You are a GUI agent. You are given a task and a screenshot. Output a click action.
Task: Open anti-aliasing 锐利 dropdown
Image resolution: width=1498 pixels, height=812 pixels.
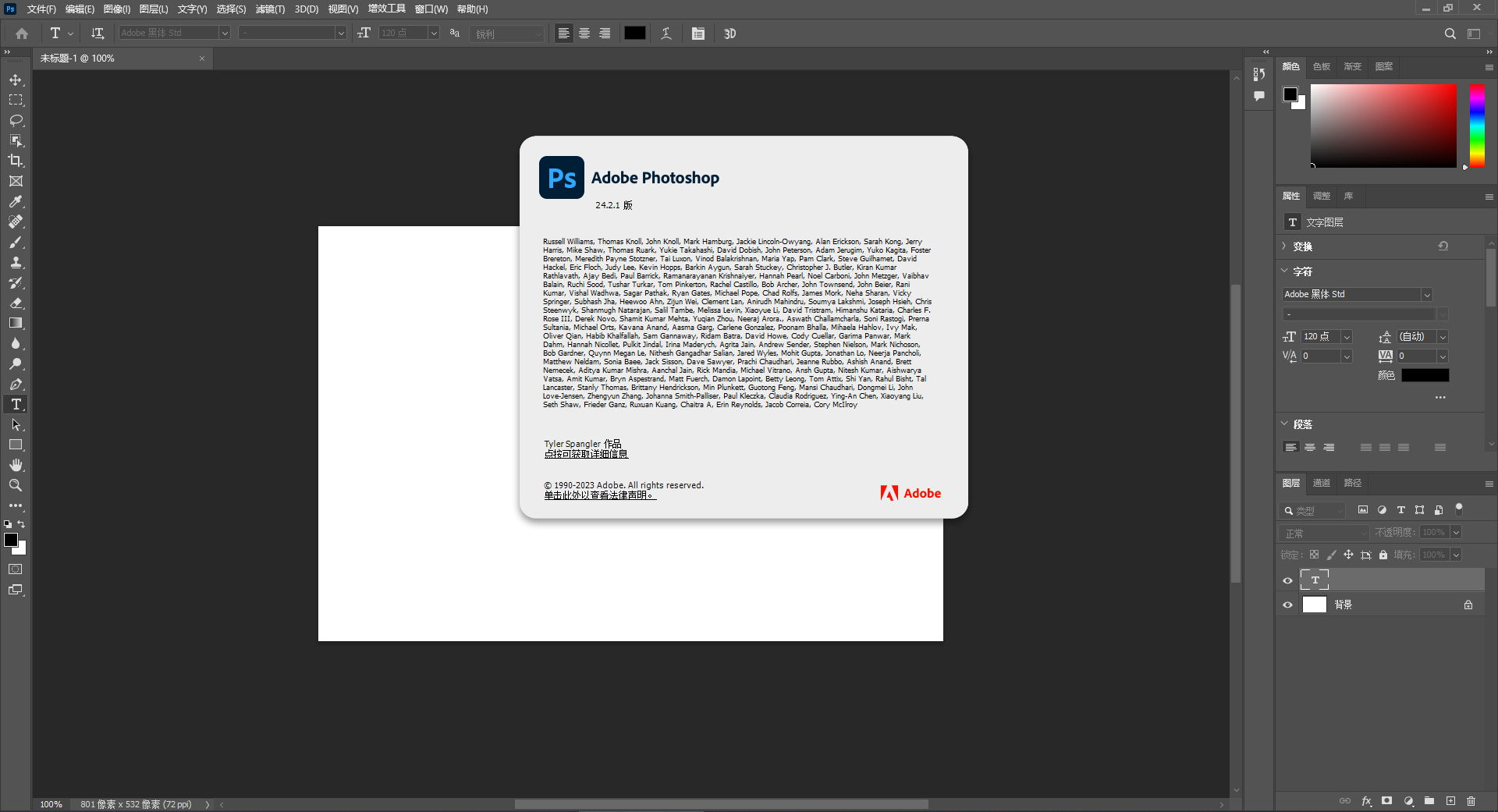pos(507,34)
